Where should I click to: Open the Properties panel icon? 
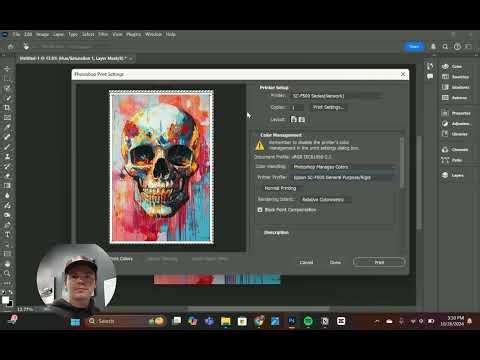tap(445, 113)
